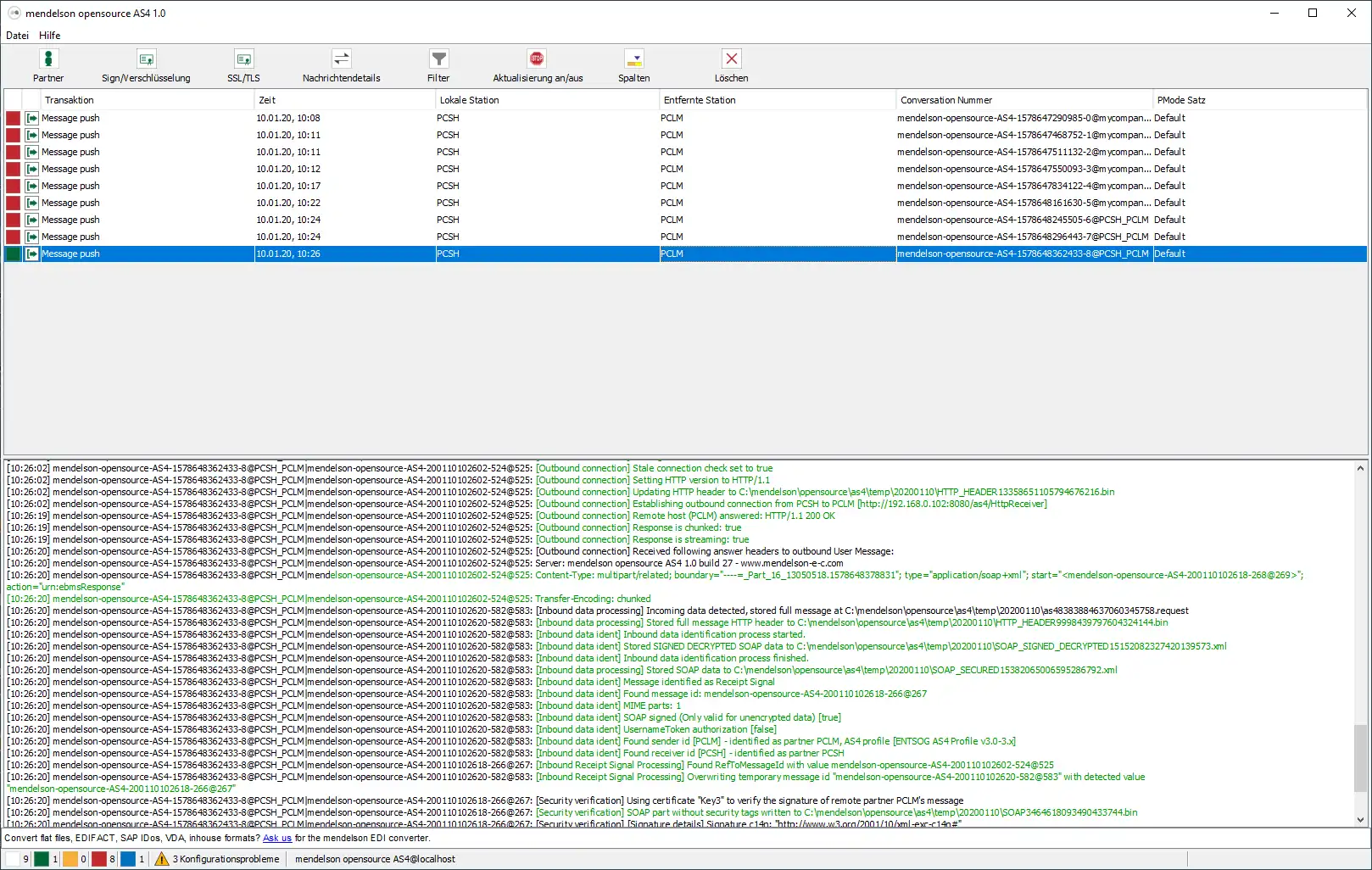Open the Datei menu
1372x870 pixels.
pyautogui.click(x=17, y=36)
